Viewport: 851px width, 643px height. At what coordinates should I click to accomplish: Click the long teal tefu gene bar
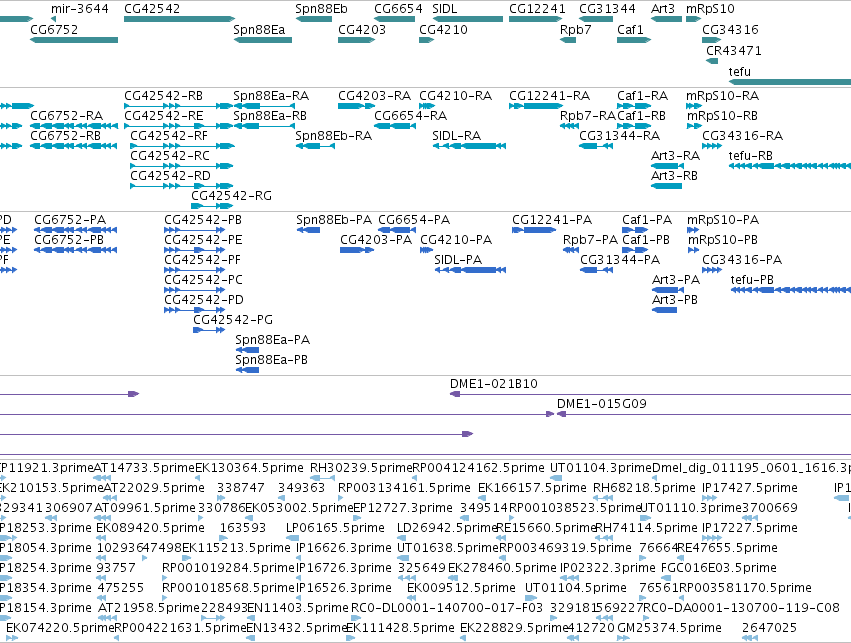tap(790, 82)
